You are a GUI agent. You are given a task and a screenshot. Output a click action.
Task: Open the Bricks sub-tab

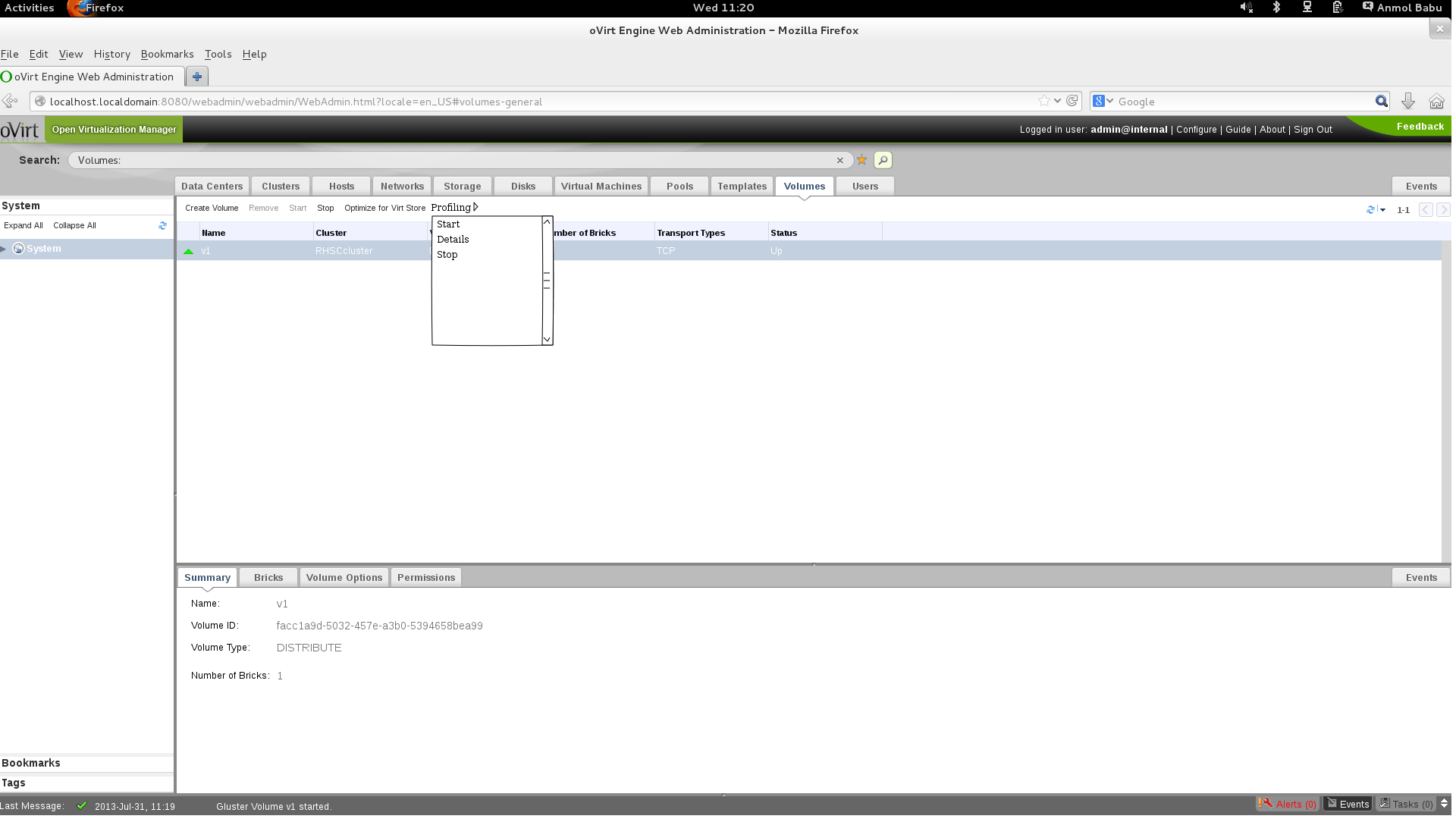(268, 578)
